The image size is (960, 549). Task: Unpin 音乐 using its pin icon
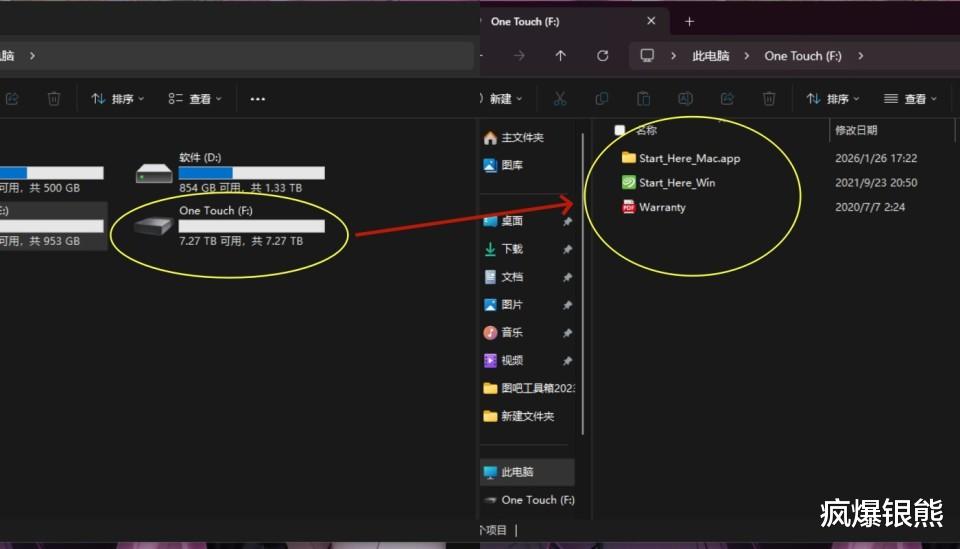point(568,333)
